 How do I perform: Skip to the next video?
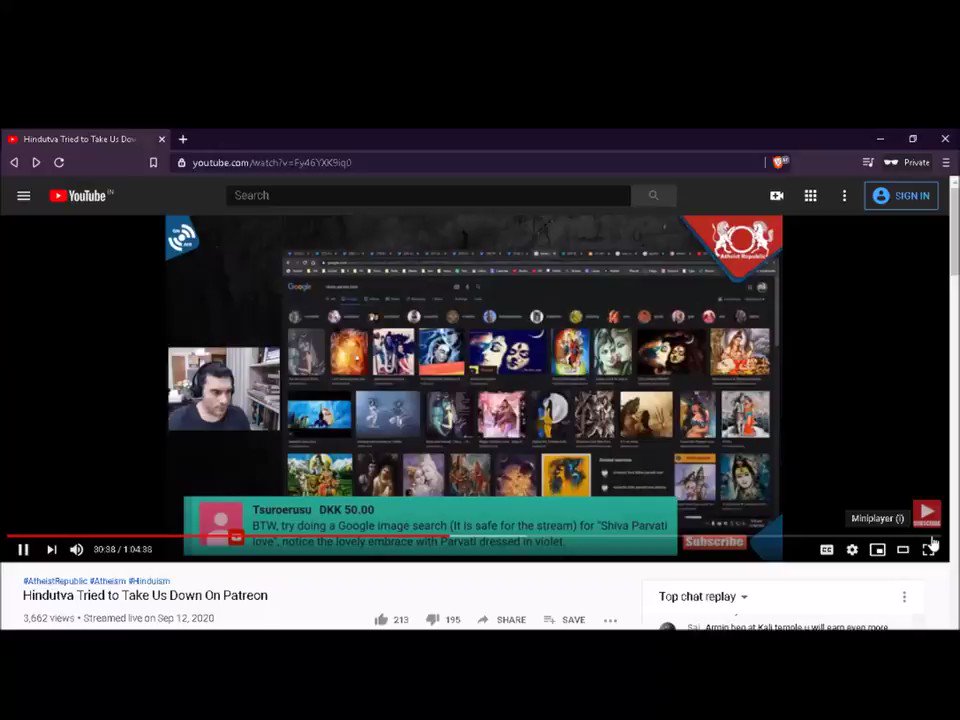pos(51,550)
